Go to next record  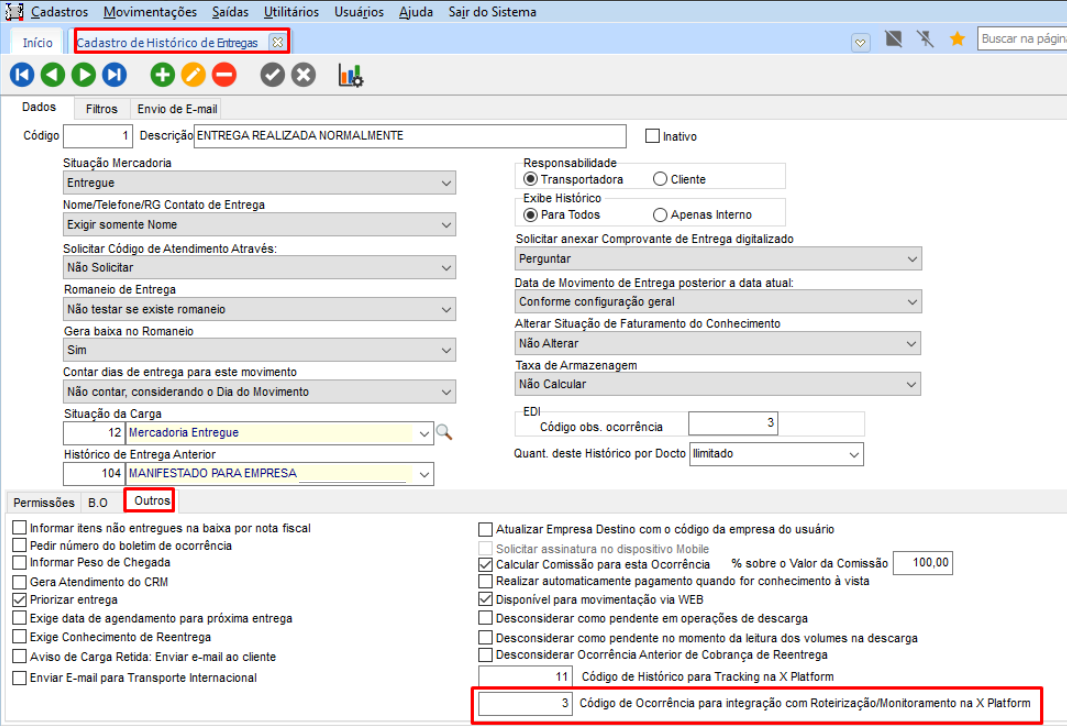84,75
